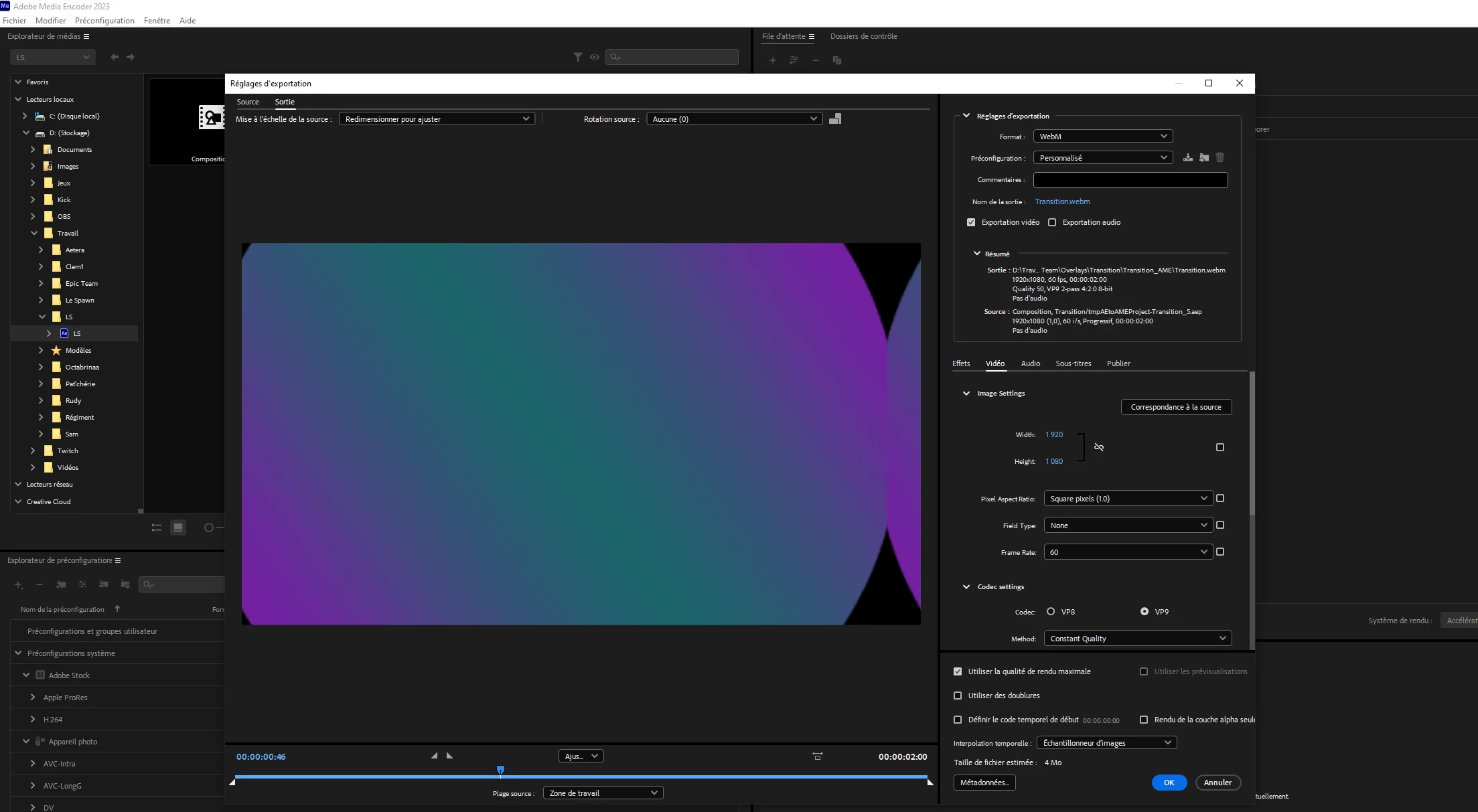Open the Préconfiguration menu

coord(1102,158)
